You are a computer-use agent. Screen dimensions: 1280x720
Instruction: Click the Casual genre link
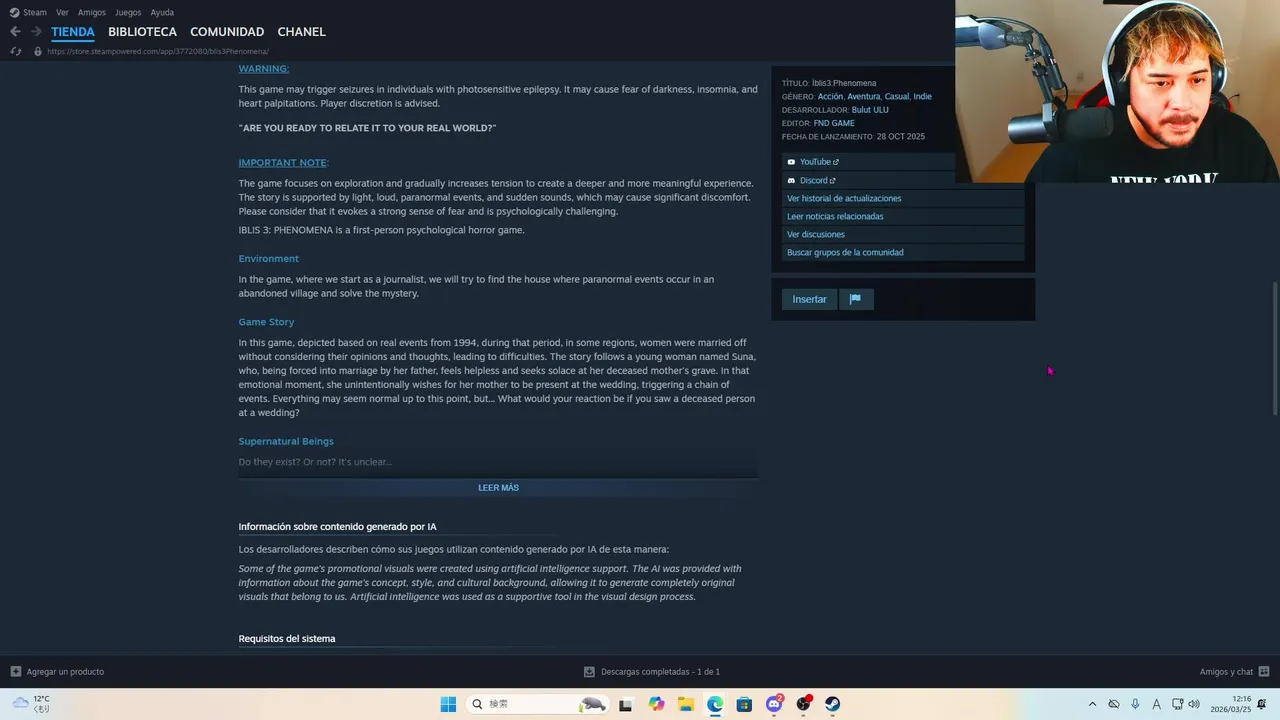click(x=897, y=96)
